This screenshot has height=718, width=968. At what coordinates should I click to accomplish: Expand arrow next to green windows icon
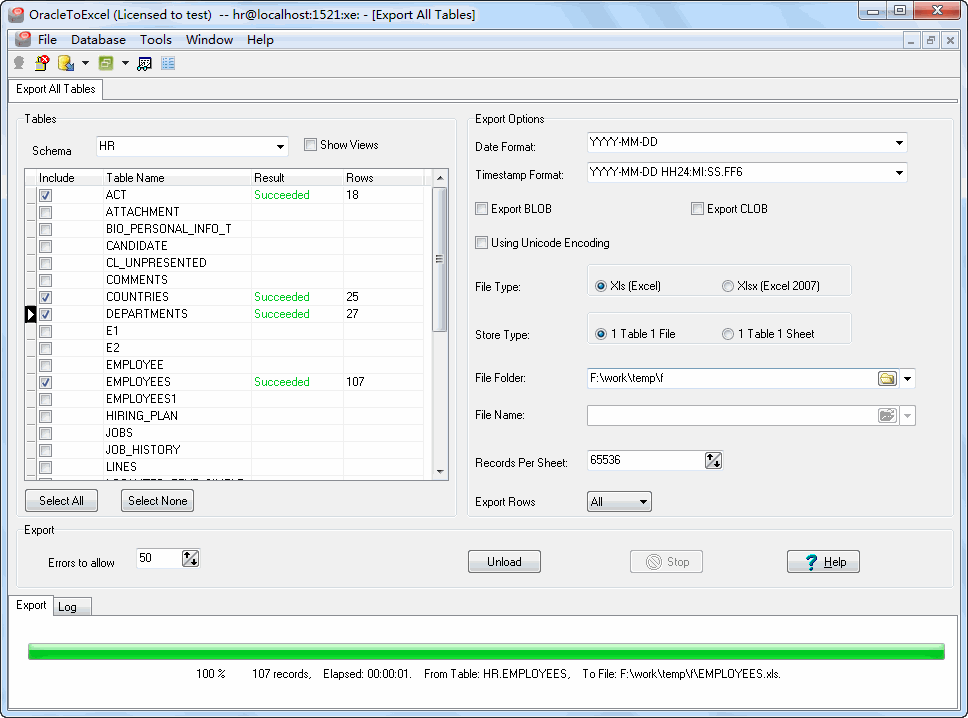pyautogui.click(x=125, y=63)
